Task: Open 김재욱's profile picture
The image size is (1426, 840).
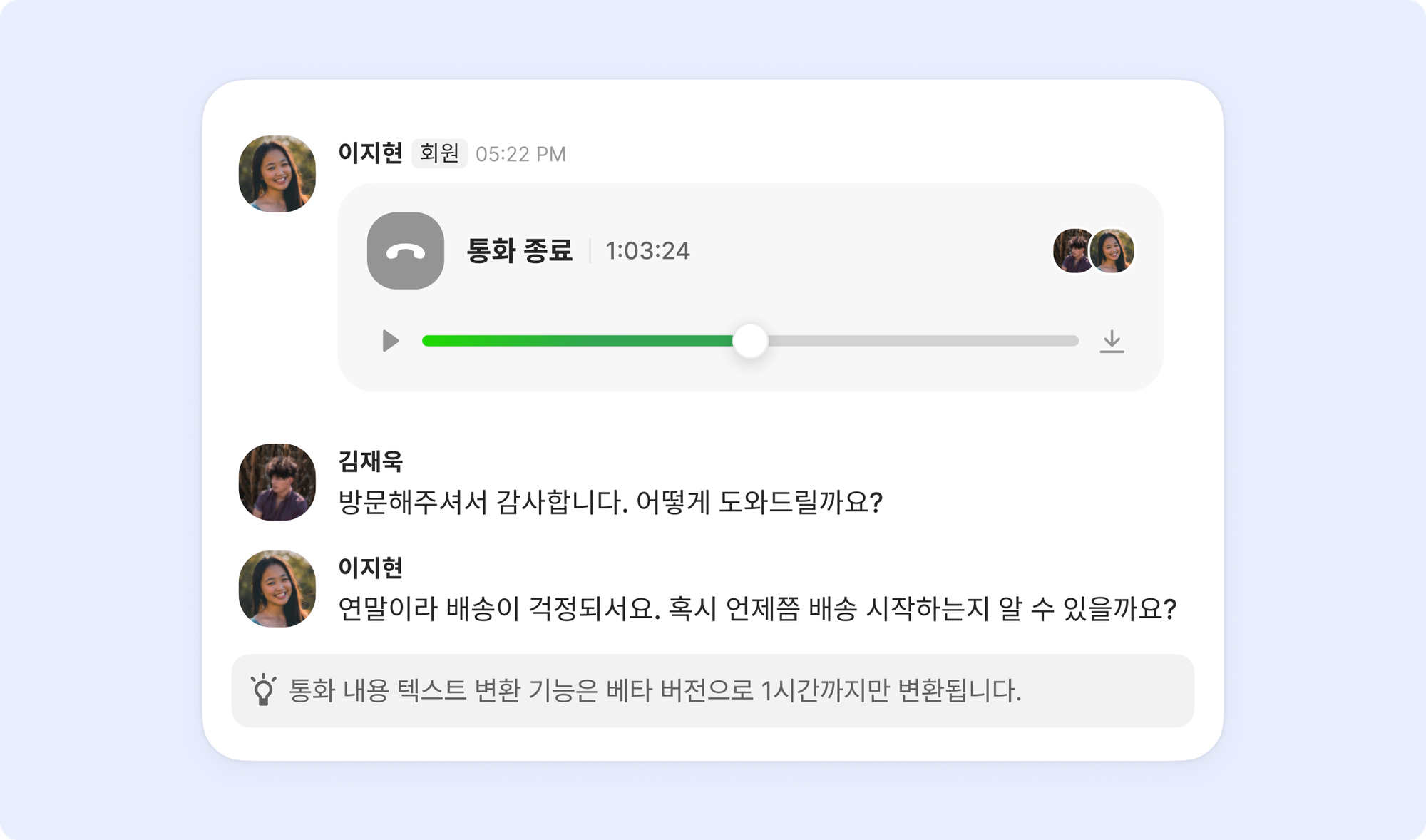Action: click(x=277, y=482)
